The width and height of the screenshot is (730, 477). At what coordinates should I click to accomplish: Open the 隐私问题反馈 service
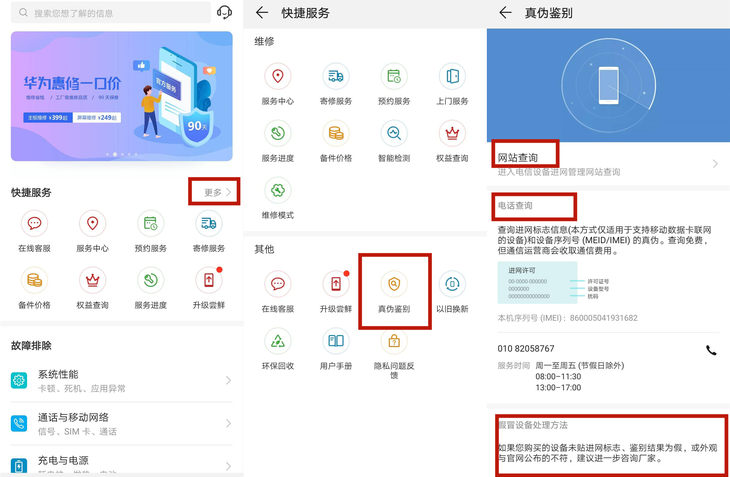click(394, 354)
